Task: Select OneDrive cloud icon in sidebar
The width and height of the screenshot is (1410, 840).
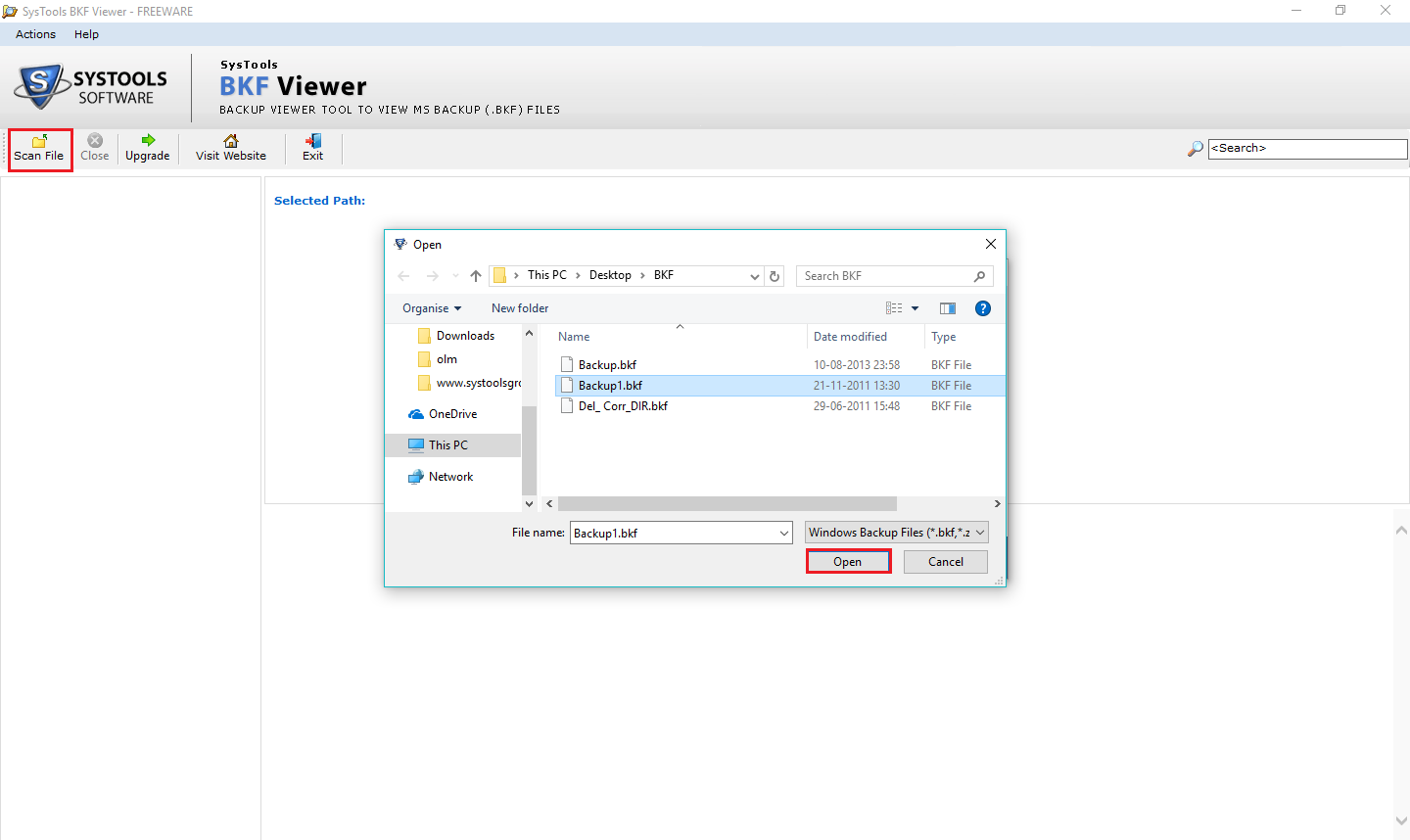Action: tap(416, 414)
